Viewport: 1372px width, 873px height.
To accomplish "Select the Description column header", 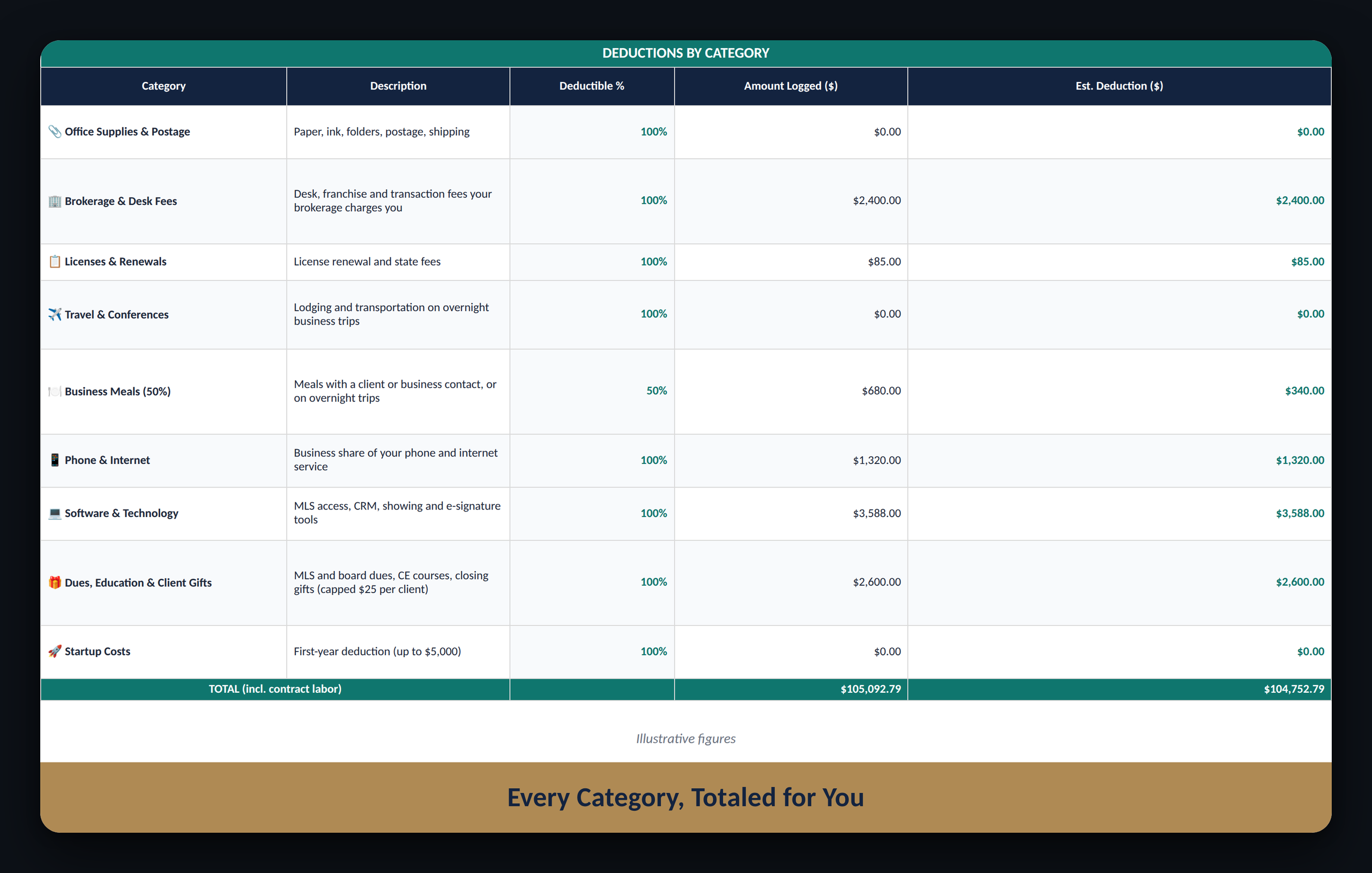I will 398,86.
